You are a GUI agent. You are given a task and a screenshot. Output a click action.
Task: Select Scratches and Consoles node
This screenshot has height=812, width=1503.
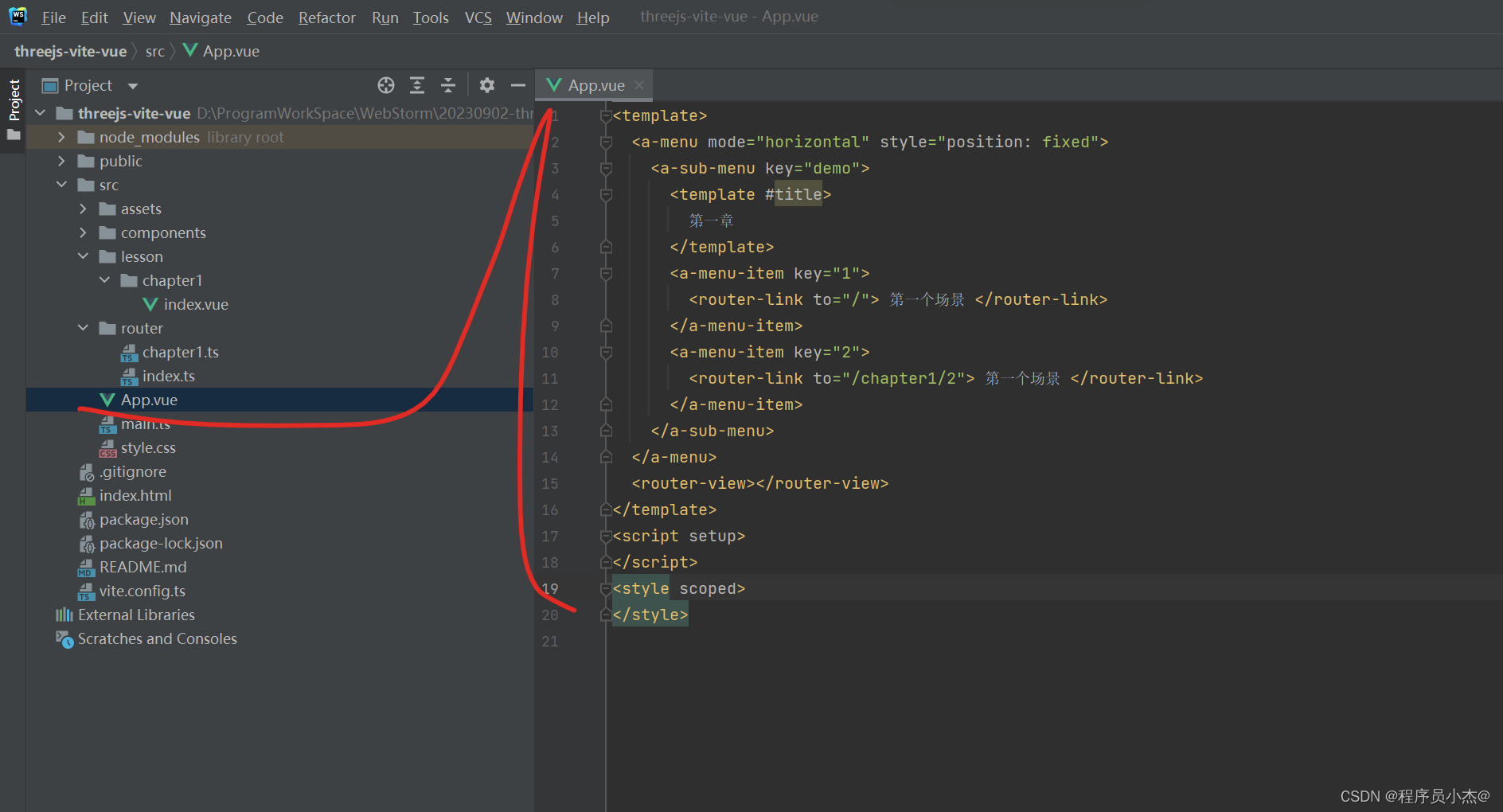pyautogui.click(x=157, y=638)
